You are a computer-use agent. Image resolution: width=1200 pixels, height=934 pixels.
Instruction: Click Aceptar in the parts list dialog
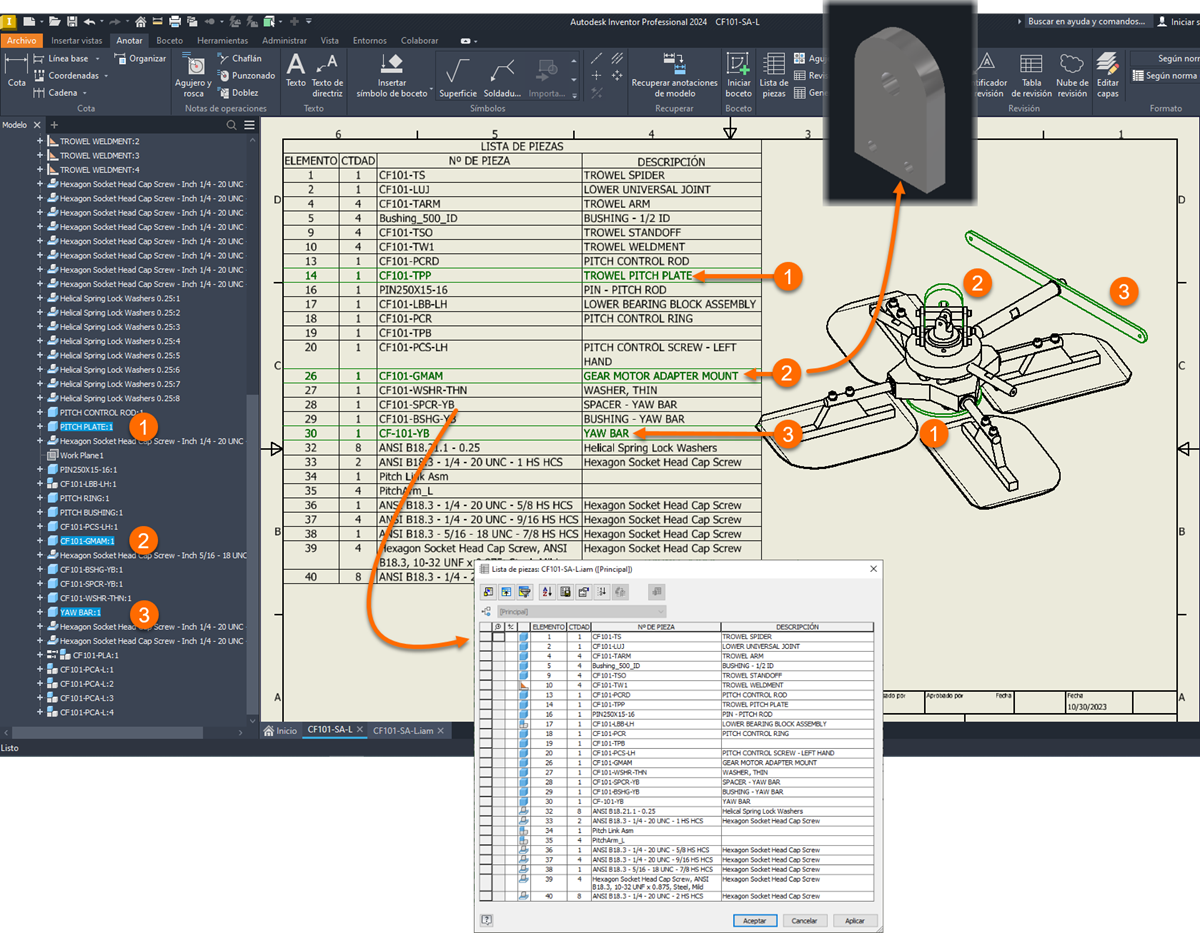click(755, 920)
